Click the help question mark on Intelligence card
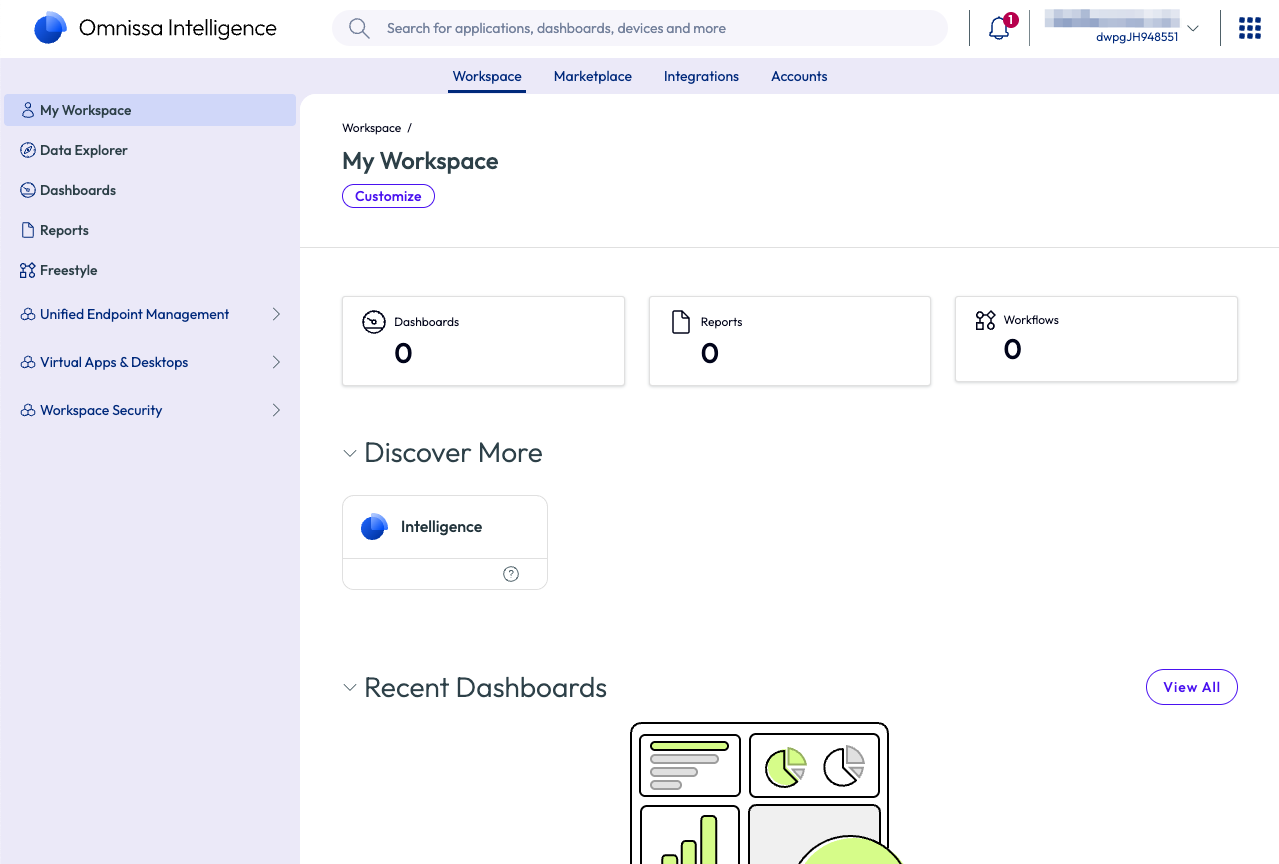The image size is (1279, 864). click(x=511, y=574)
